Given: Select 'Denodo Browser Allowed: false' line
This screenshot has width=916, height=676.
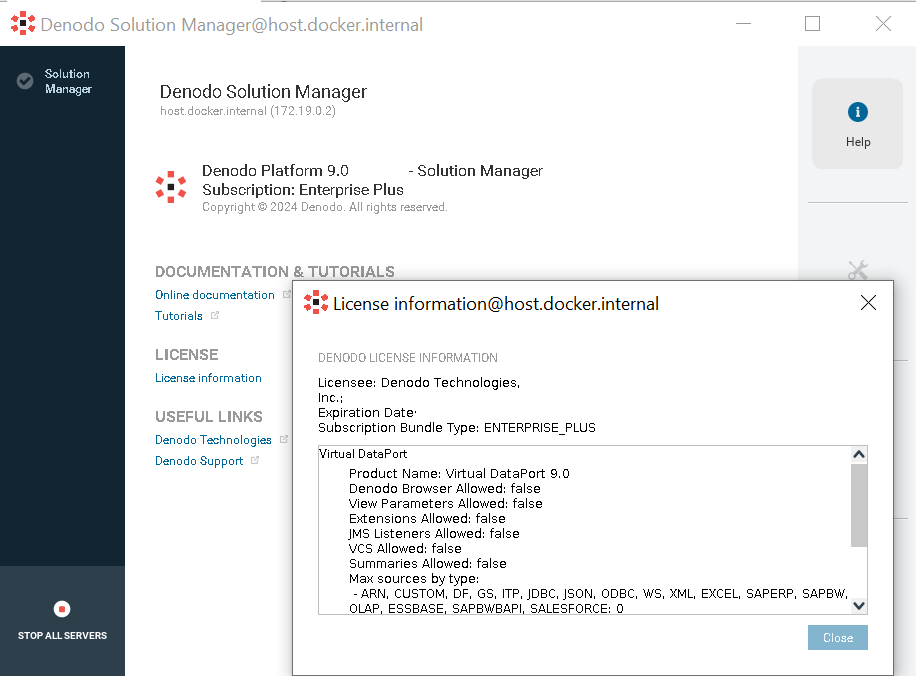Looking at the screenshot, I should click(x=445, y=488).
